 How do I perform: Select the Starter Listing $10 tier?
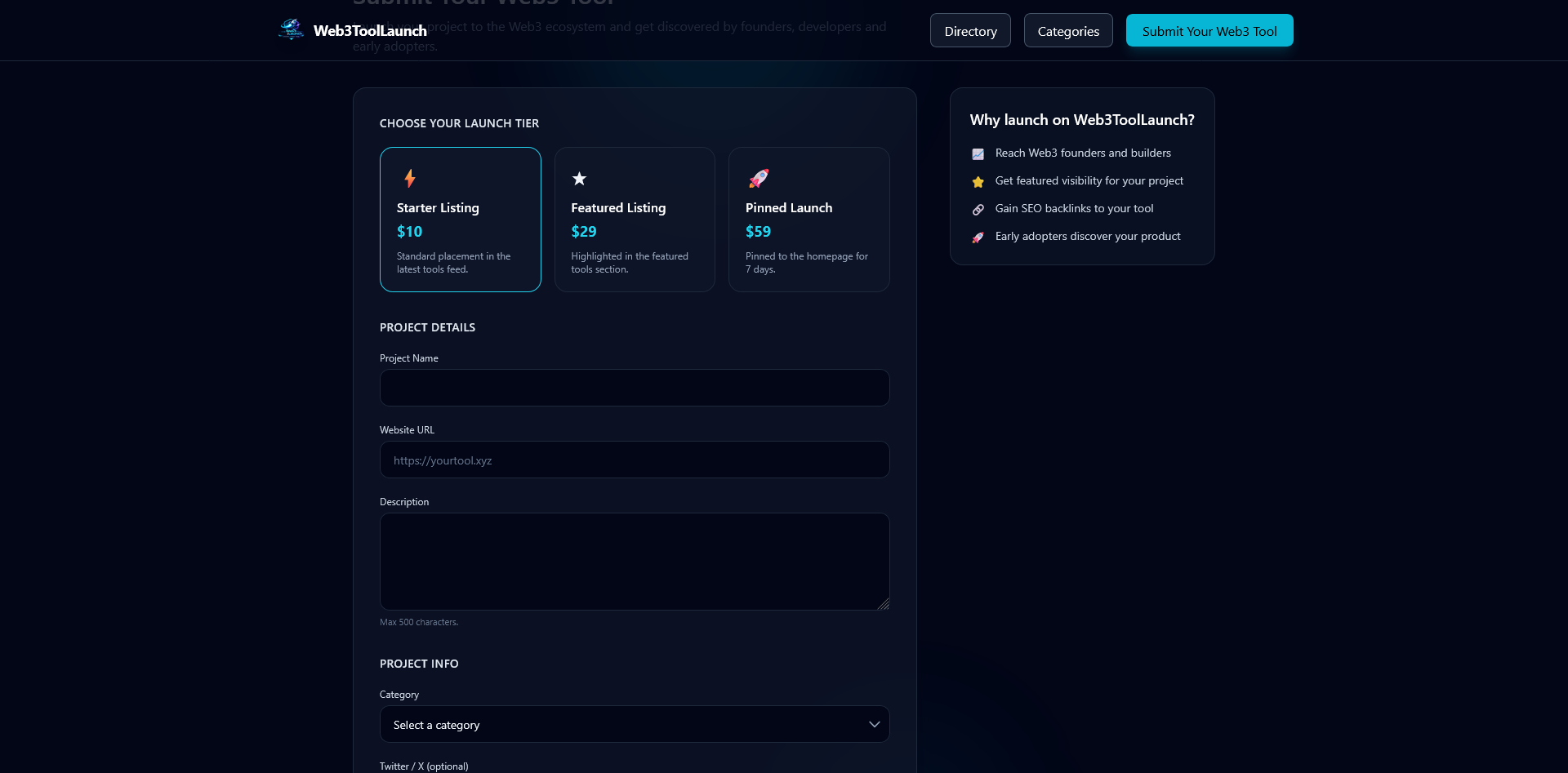[x=461, y=220]
